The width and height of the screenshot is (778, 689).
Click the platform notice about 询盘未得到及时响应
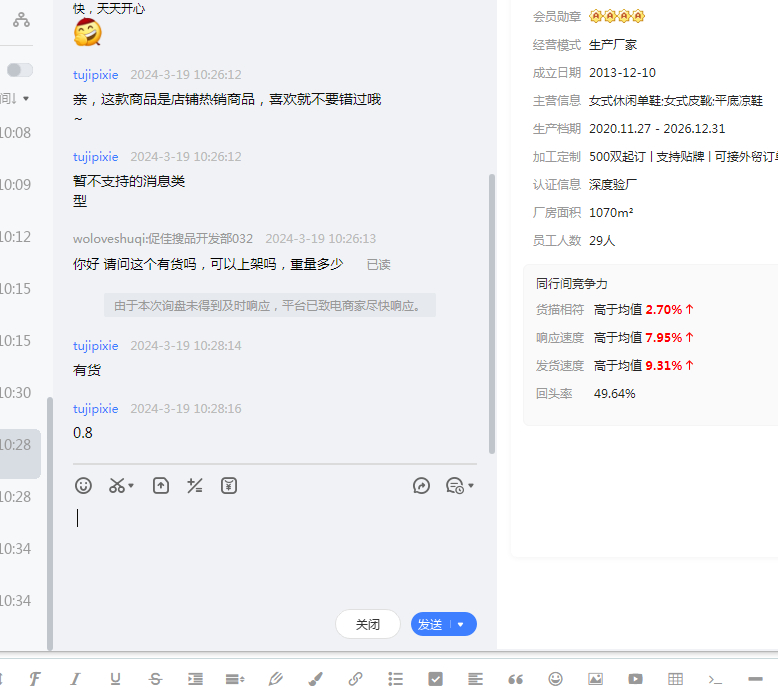pyautogui.click(x=269, y=305)
